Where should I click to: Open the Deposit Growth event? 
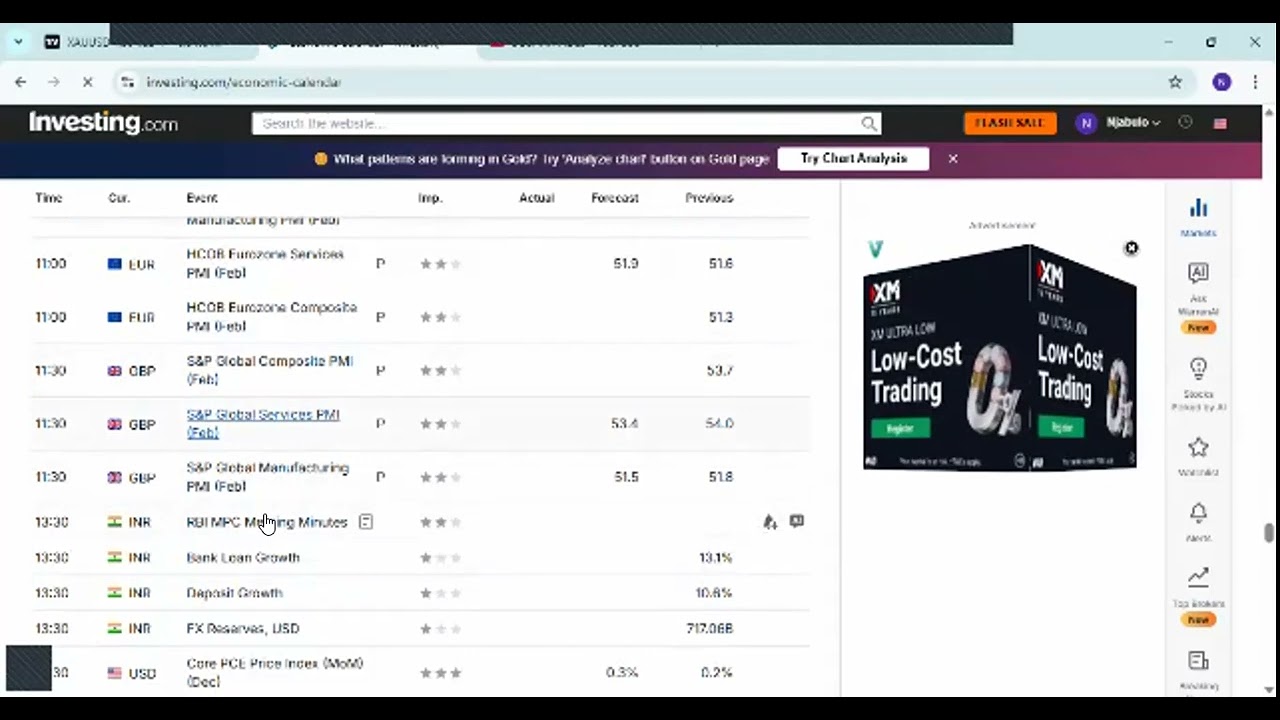pos(235,593)
